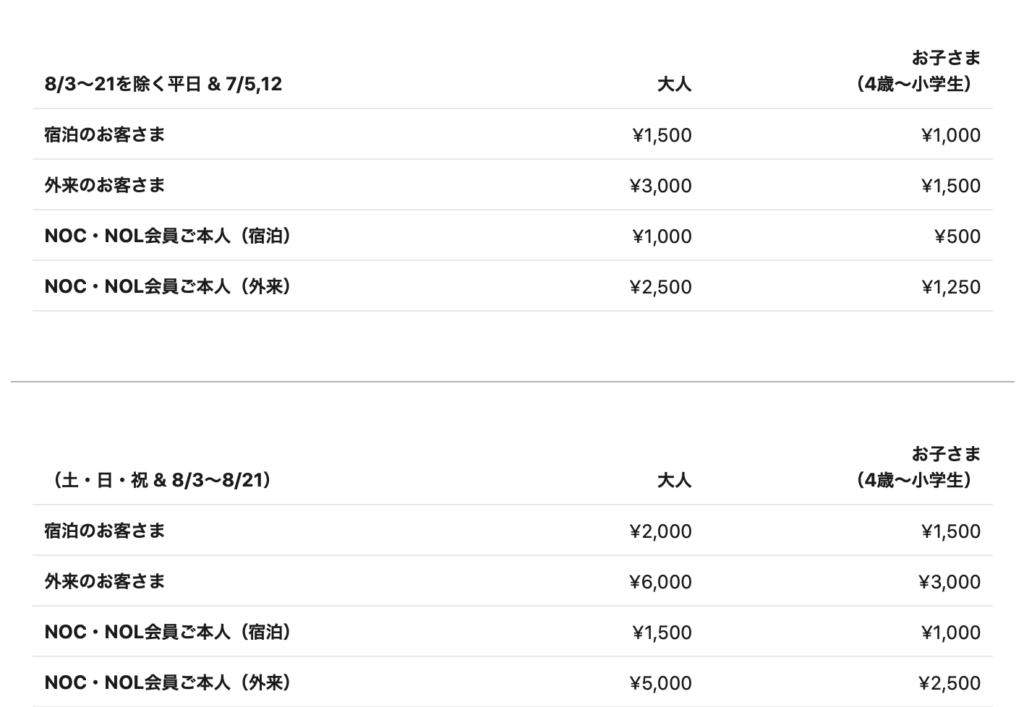
Task: Click the お子さま（4歳〜小学生） header in the weekday table
Action: (918, 72)
